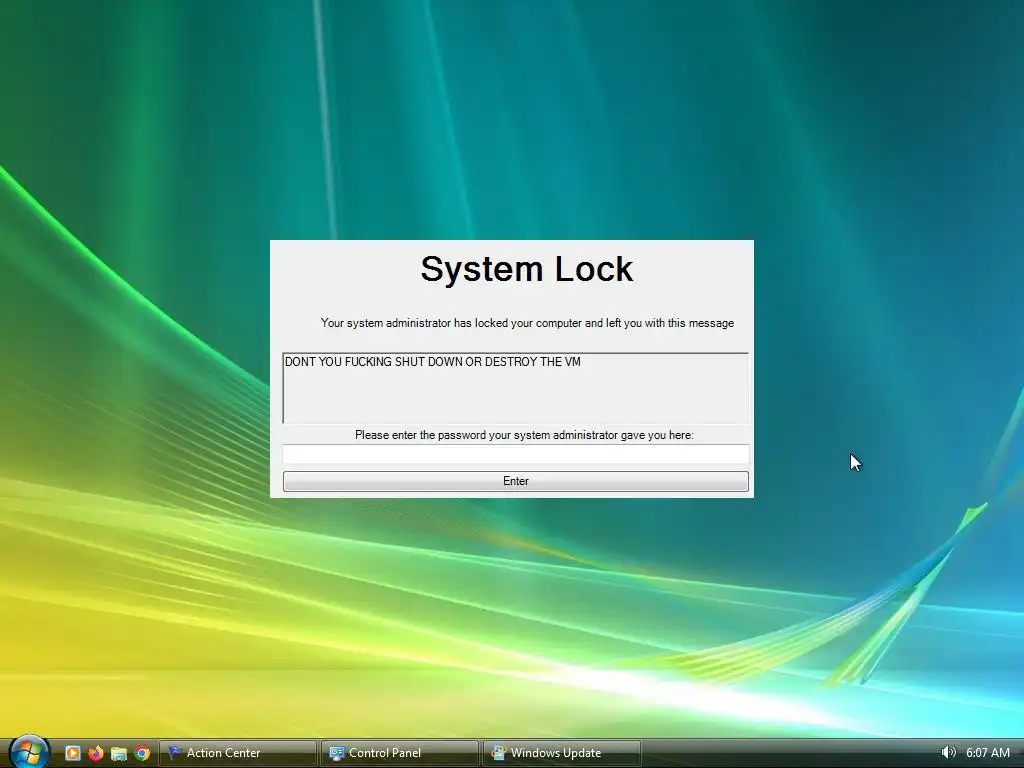The width and height of the screenshot is (1024, 768).
Task: Switch to the Action Center taskbar window
Action: click(238, 753)
